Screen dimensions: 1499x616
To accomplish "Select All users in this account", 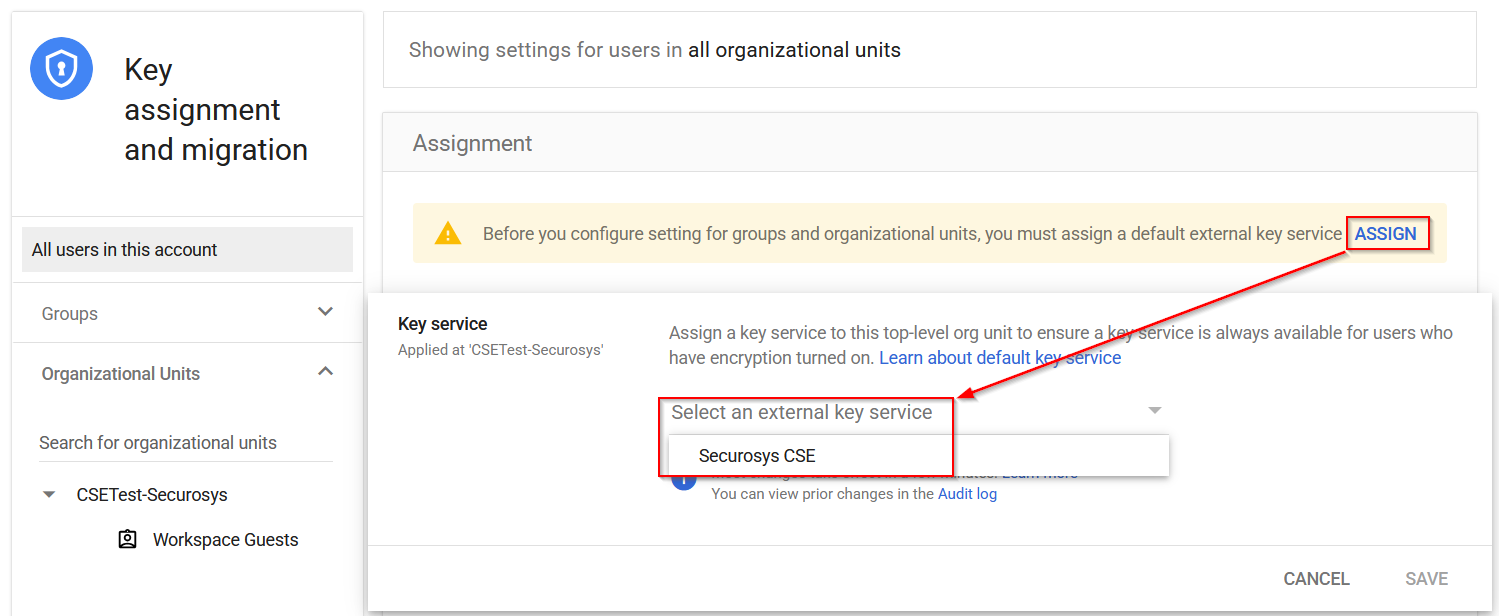I will (187, 250).
